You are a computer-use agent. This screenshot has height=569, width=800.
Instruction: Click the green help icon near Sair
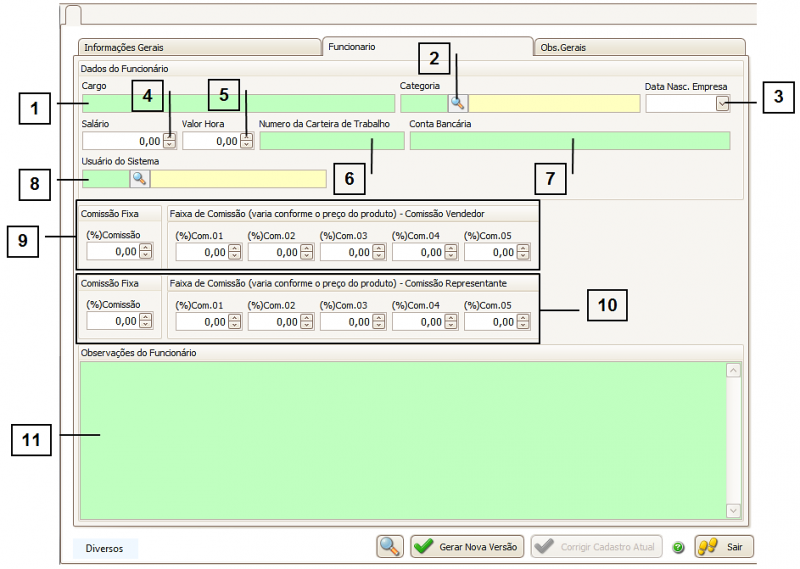[x=678, y=548]
